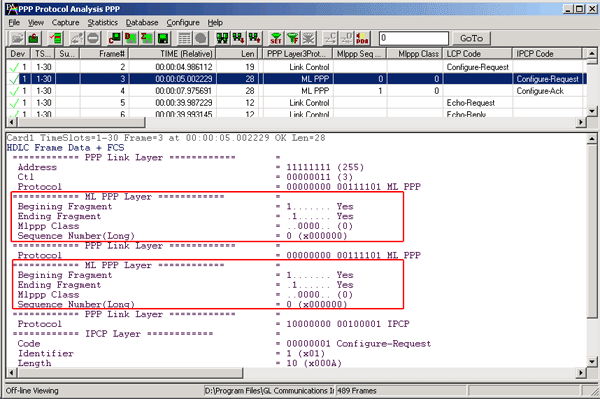Open the Database menu
The width and height of the screenshot is (600, 399).
click(x=142, y=23)
